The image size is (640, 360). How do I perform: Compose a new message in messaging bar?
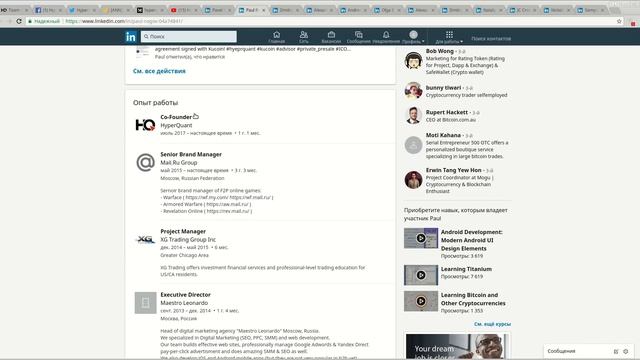(x=616, y=351)
